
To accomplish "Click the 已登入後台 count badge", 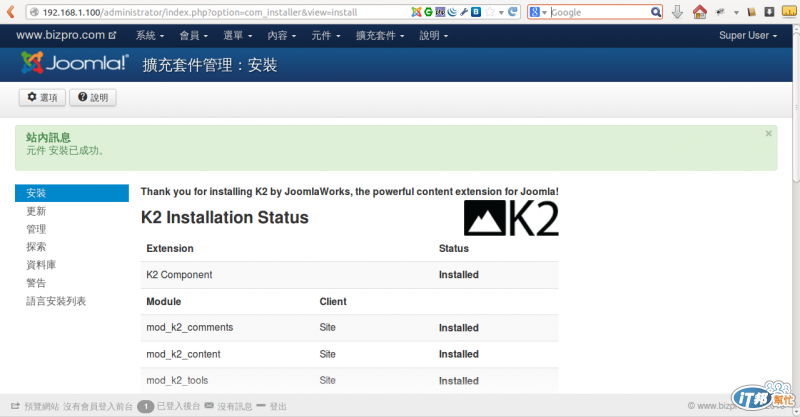I will click(x=145, y=406).
